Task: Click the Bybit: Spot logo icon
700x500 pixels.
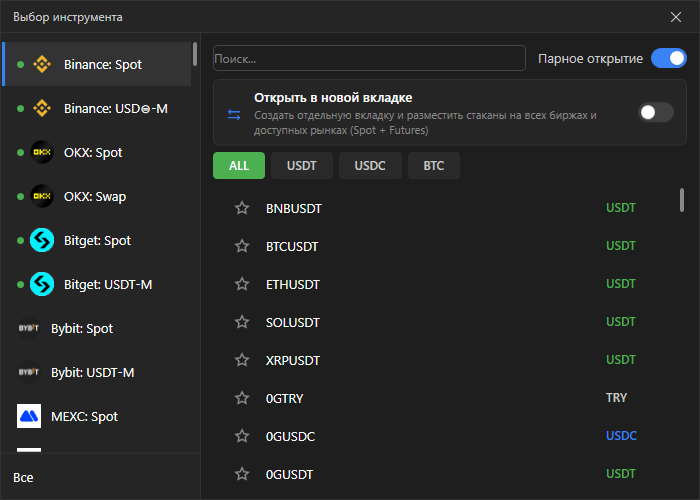Action: 29,328
